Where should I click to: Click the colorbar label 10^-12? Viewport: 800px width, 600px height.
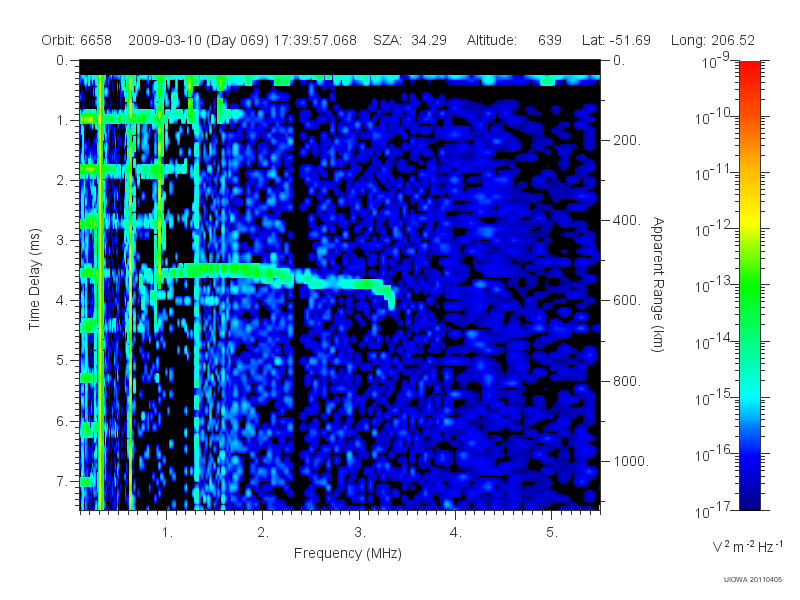pos(713,229)
